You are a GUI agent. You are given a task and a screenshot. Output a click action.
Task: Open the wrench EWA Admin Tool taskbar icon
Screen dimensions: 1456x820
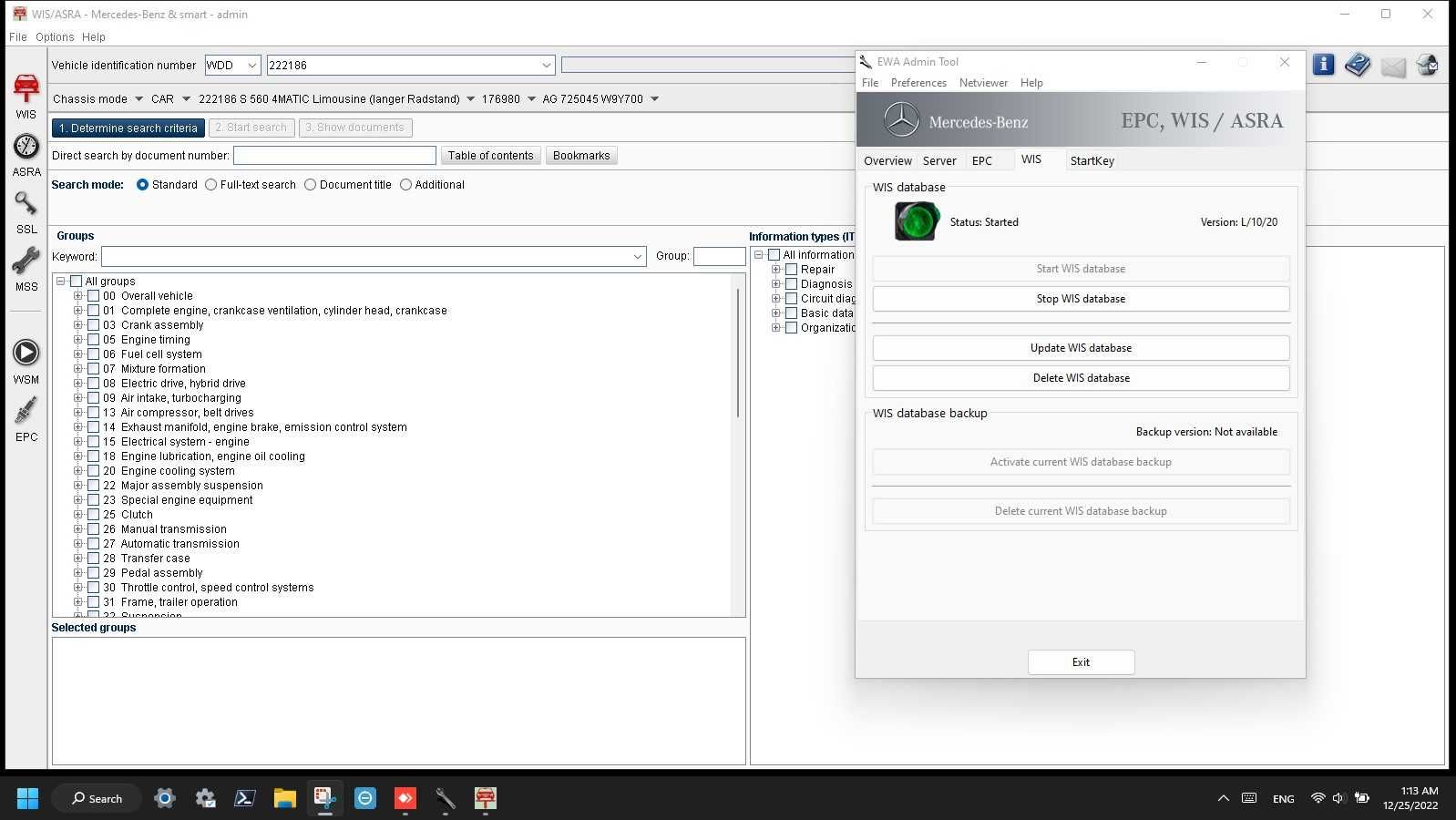tap(445, 798)
